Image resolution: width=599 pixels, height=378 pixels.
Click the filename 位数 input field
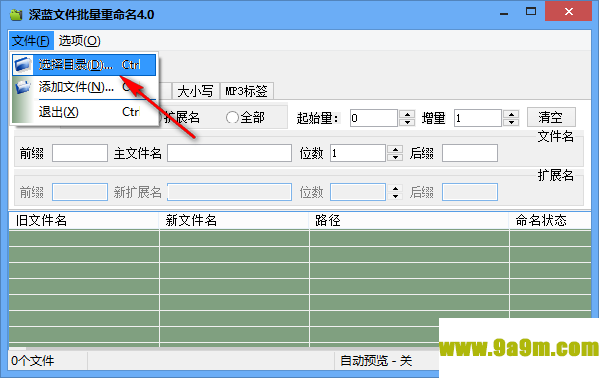358,153
